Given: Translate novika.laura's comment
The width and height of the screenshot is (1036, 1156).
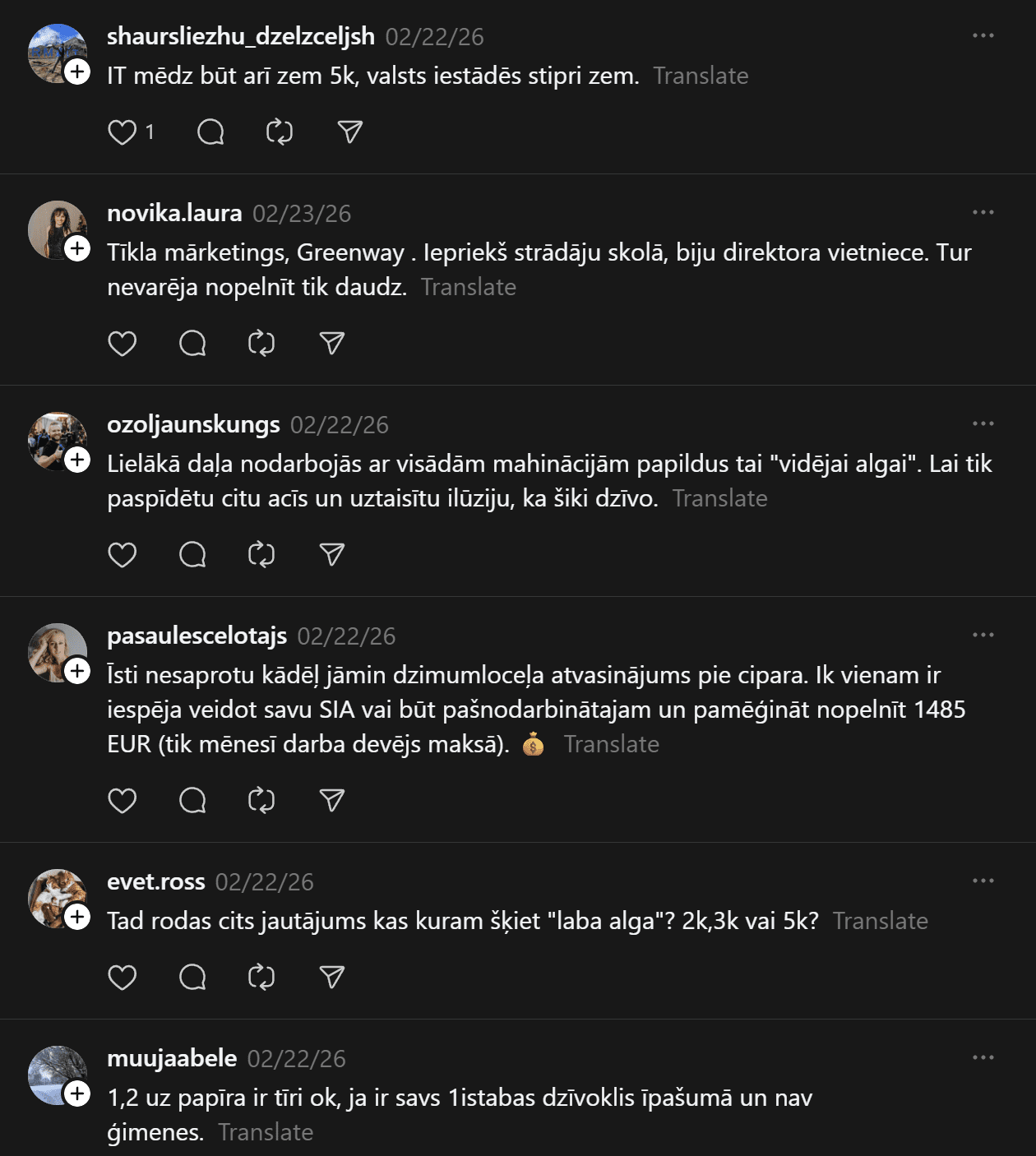Looking at the screenshot, I should click(469, 287).
